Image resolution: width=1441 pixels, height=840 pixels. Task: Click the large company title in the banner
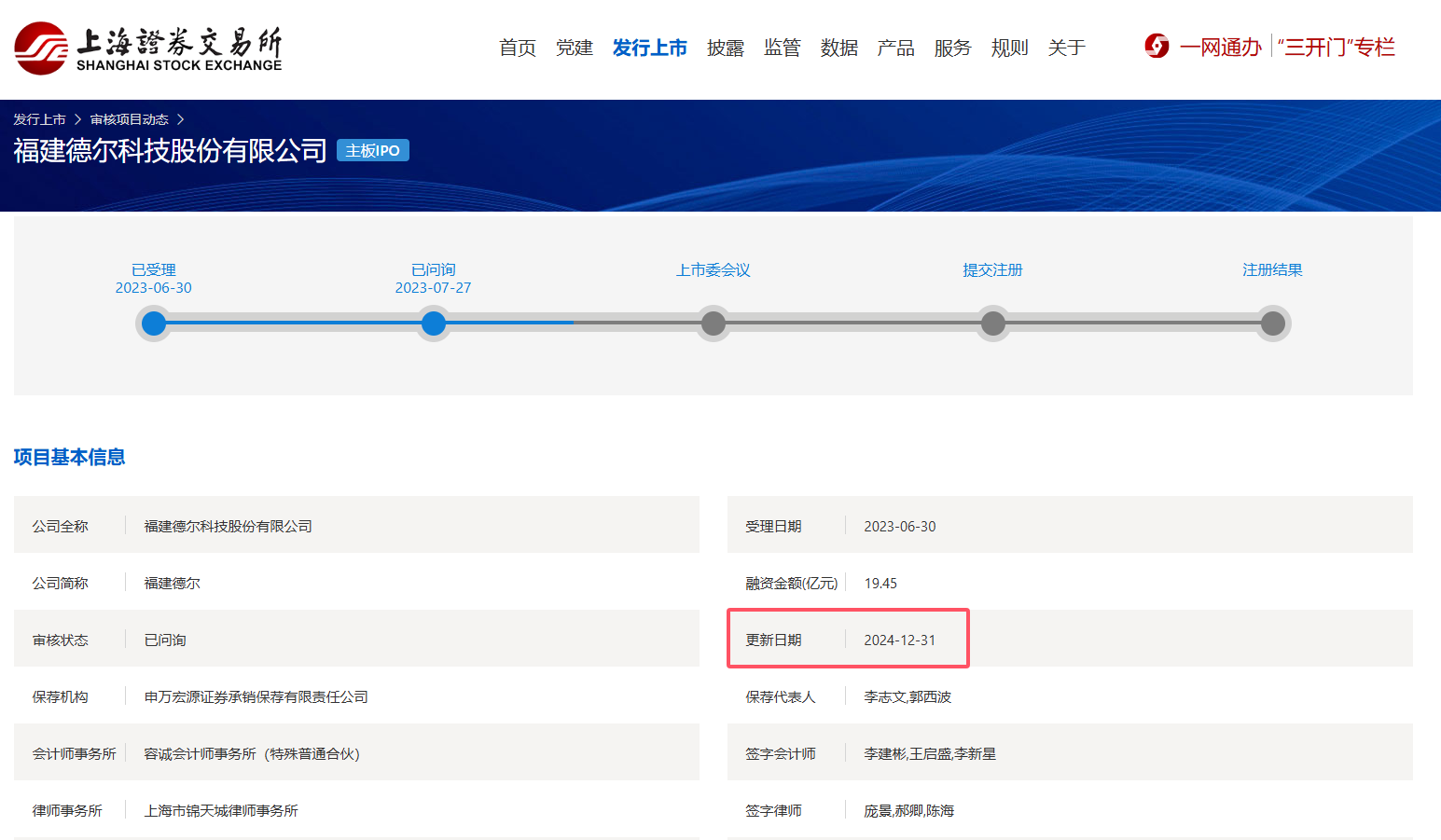coord(170,150)
